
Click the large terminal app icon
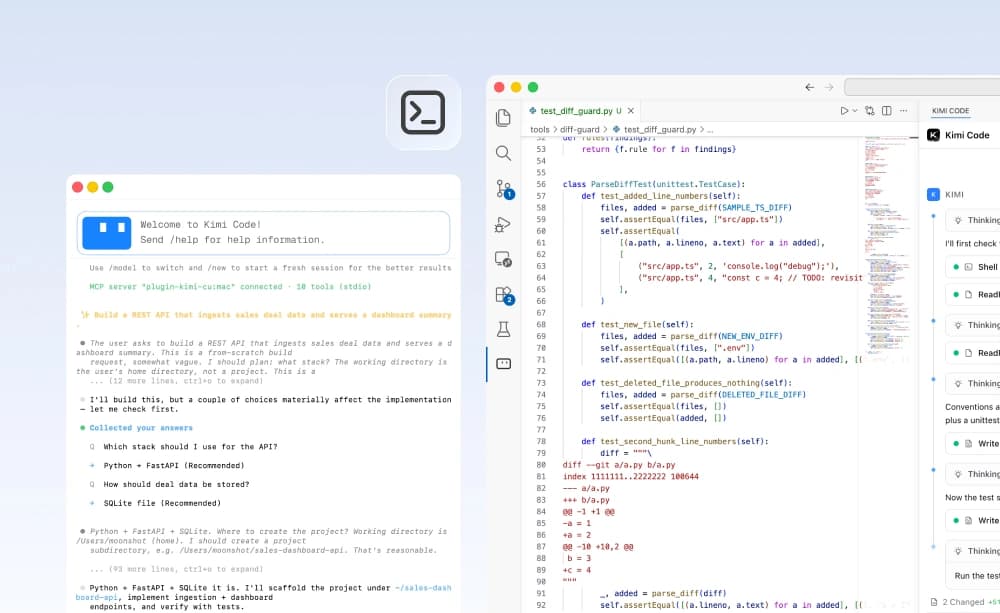tap(423, 113)
